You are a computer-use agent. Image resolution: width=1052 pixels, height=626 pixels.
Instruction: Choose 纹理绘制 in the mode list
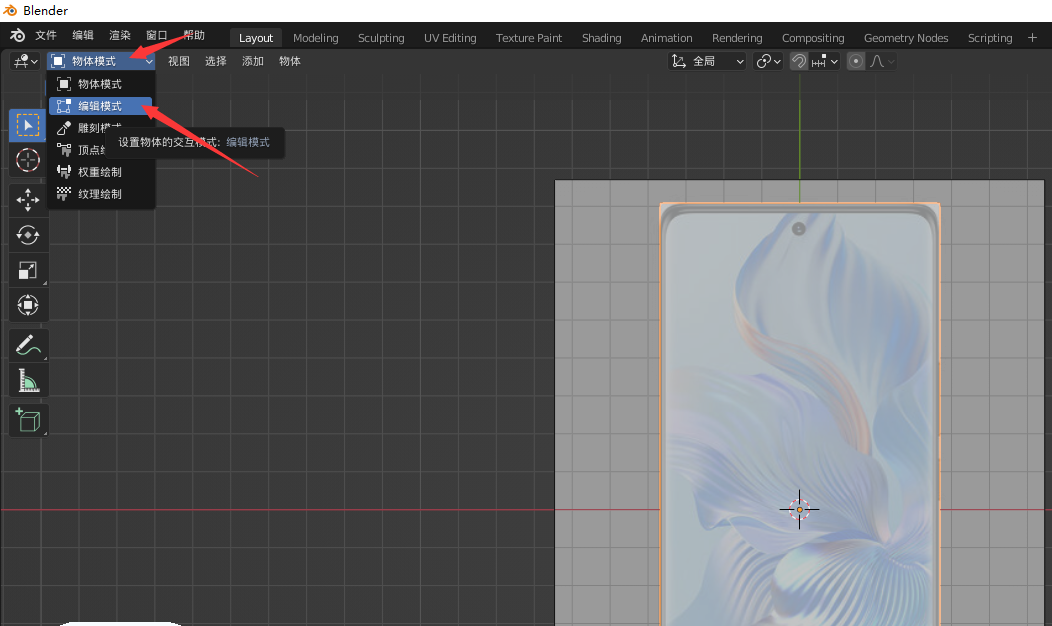[101, 194]
